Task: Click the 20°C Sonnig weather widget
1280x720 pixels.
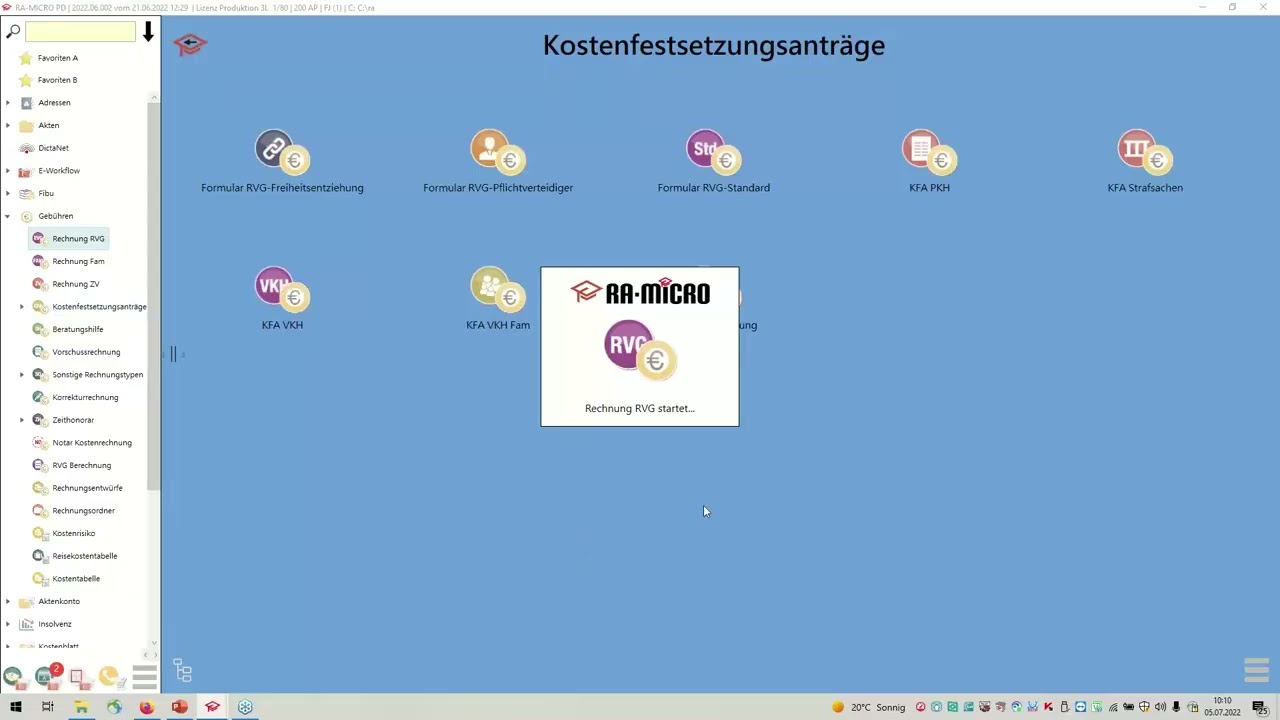Action: [868, 707]
